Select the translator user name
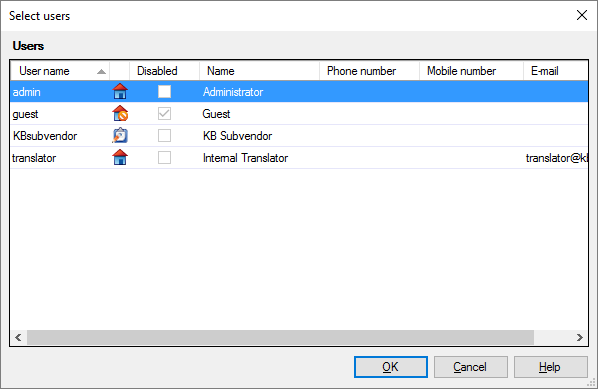This screenshot has height=389, width=598. click(x=34, y=158)
